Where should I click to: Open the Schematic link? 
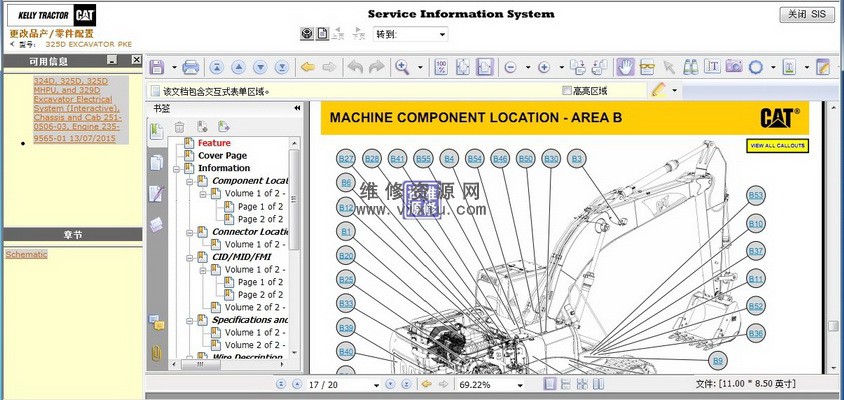26,254
